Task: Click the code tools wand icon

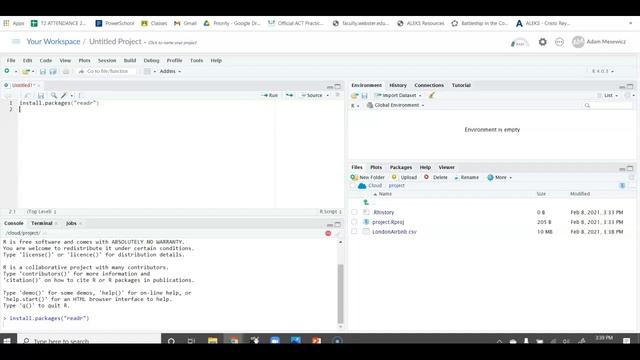Action: pos(64,96)
